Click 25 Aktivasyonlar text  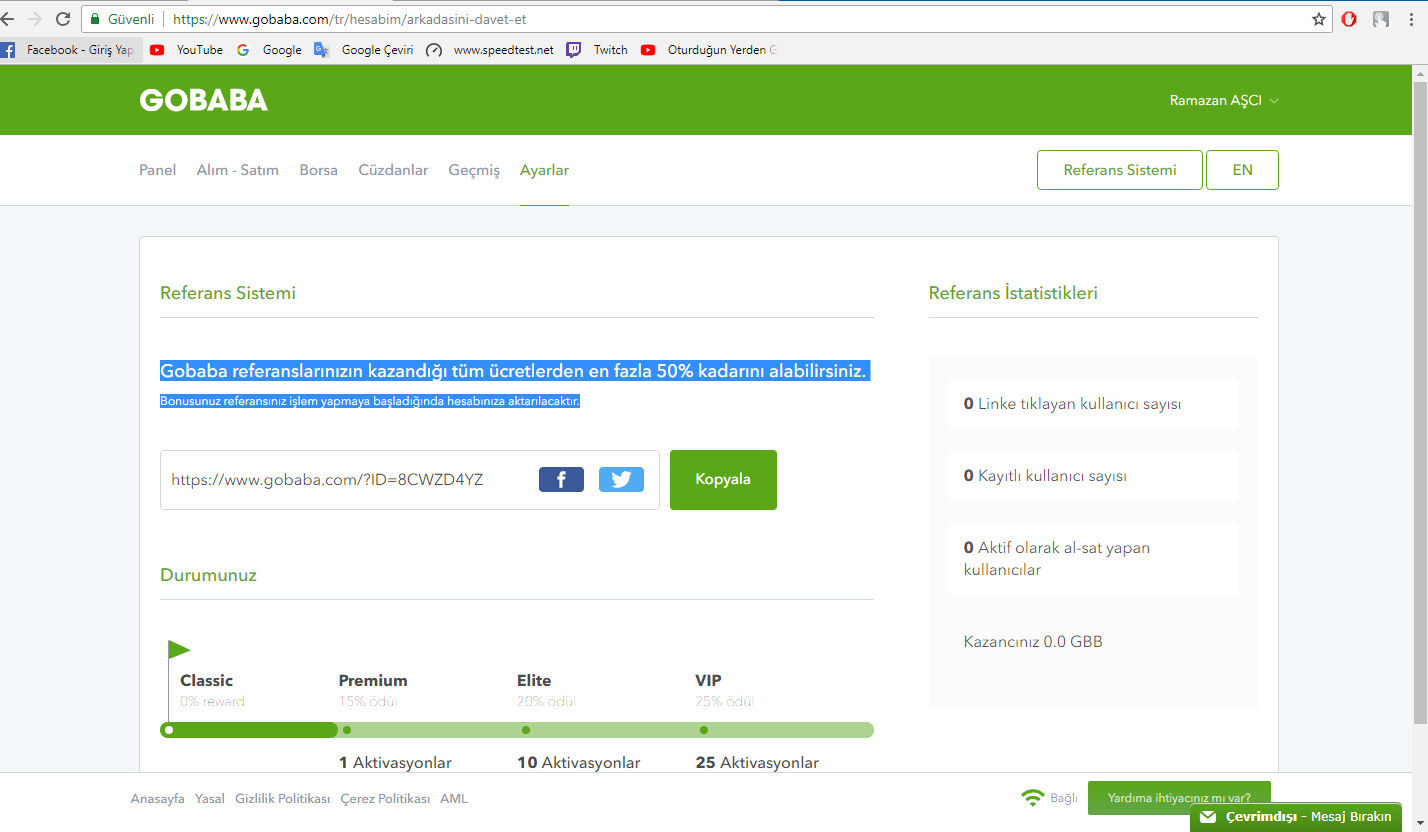pyautogui.click(x=757, y=763)
